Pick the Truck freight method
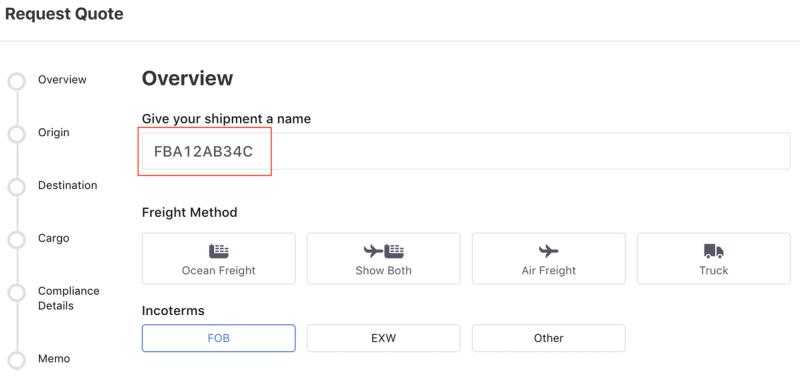 713,258
